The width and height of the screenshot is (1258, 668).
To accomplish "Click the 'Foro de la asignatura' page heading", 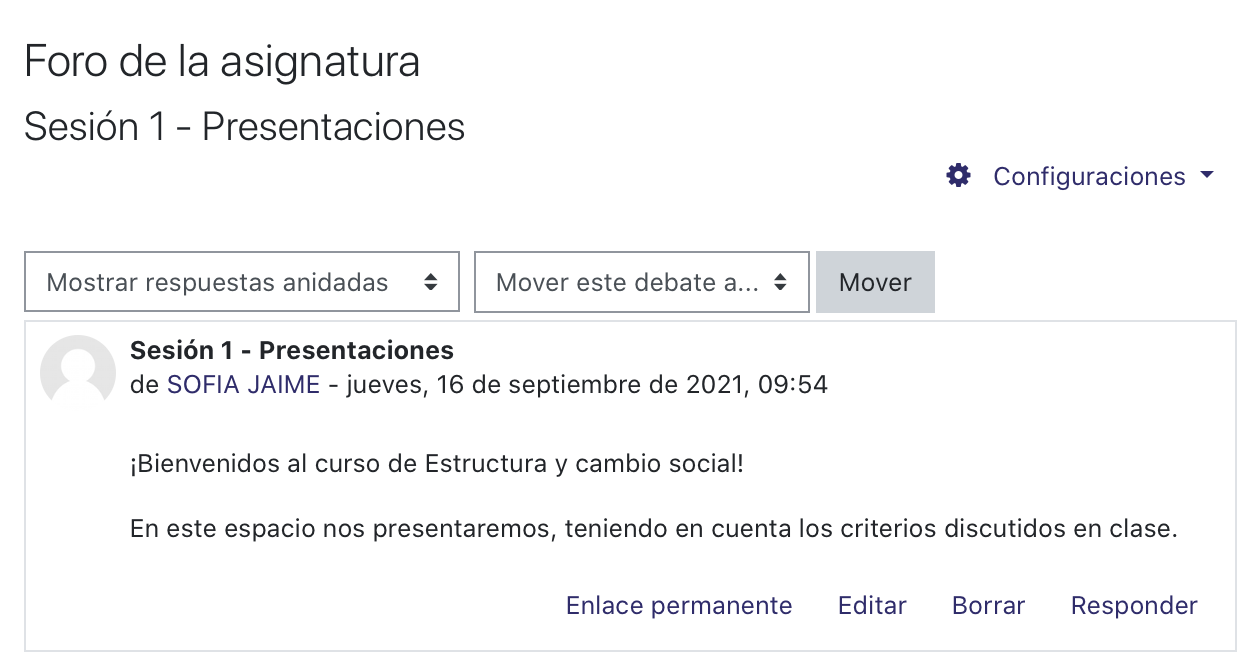I will [x=222, y=62].
